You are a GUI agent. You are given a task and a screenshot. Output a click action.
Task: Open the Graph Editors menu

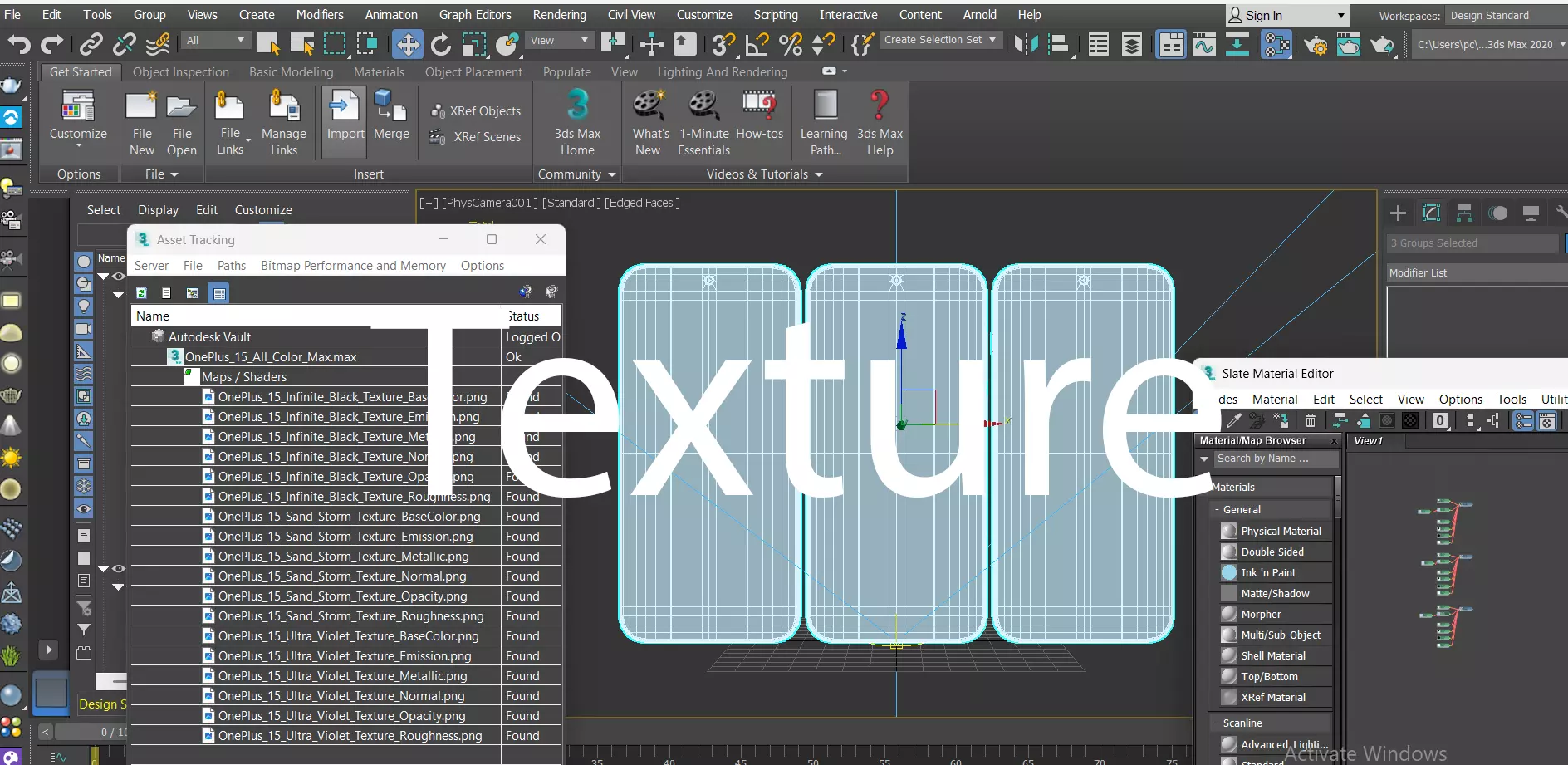475,15
